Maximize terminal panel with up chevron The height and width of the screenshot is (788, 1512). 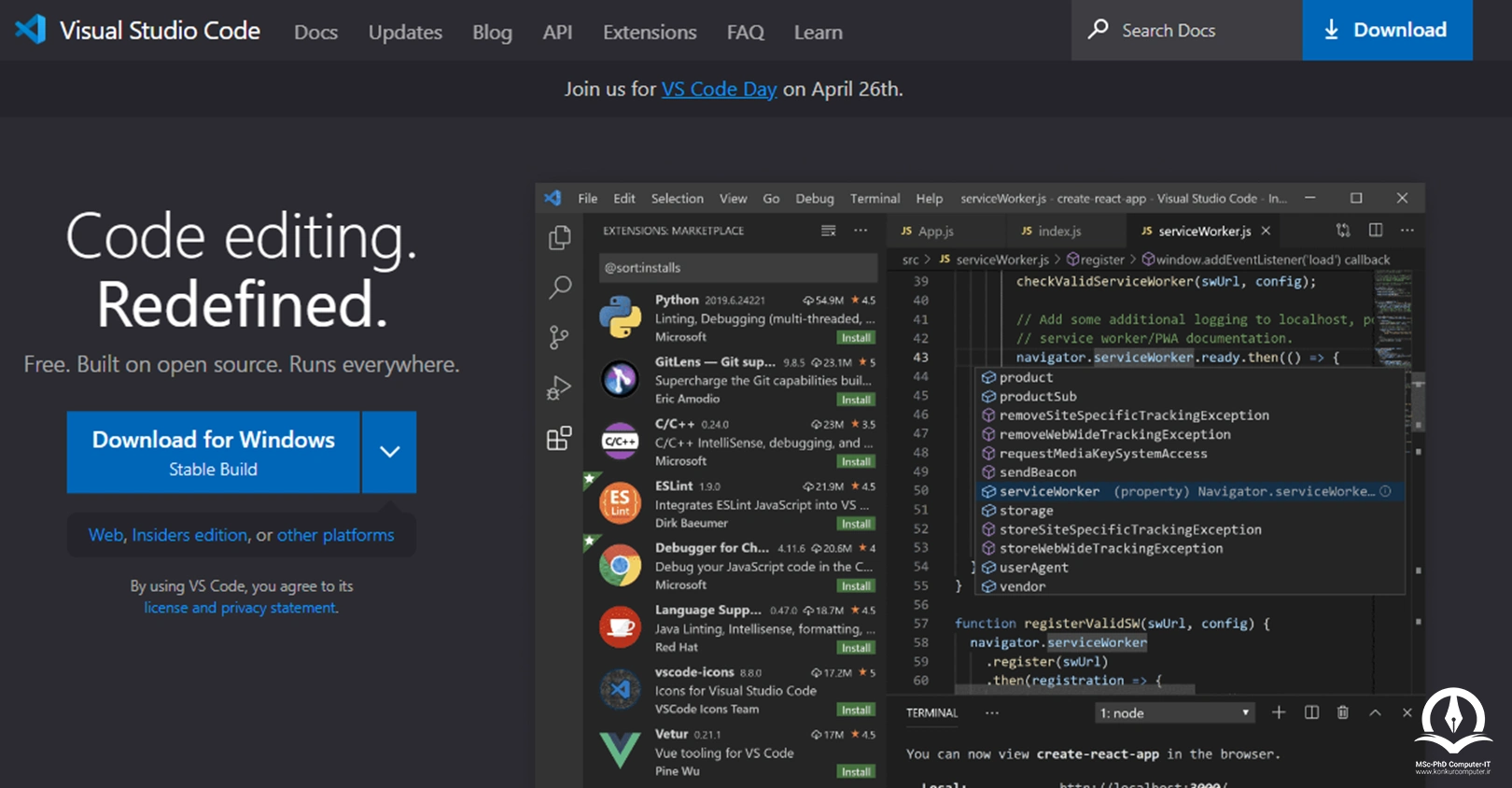[x=1375, y=712]
